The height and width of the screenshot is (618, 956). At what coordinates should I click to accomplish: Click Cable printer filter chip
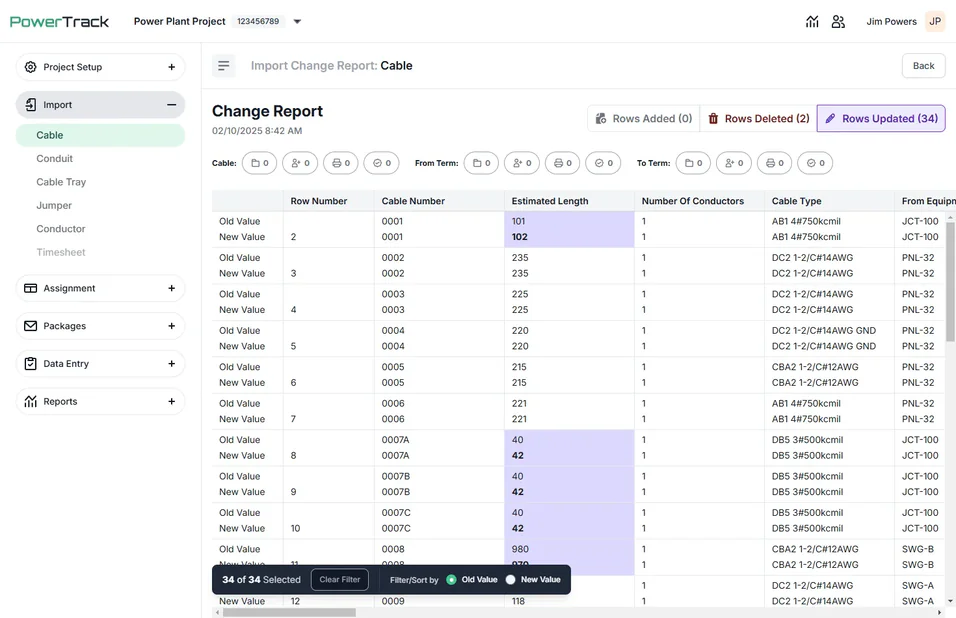pyautogui.click(x=341, y=163)
